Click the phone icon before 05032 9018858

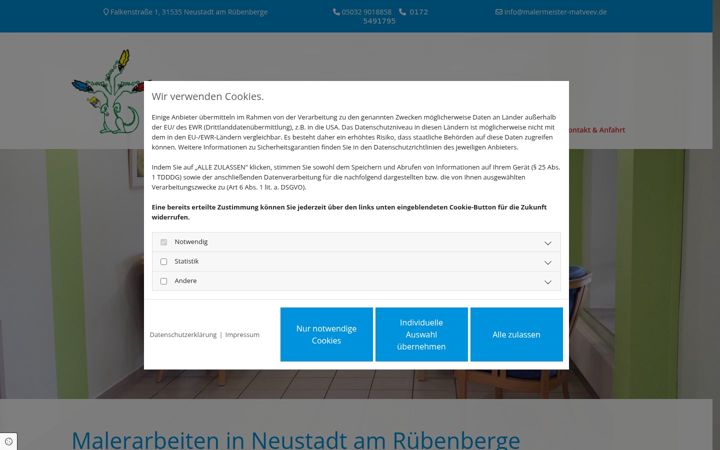tap(336, 12)
